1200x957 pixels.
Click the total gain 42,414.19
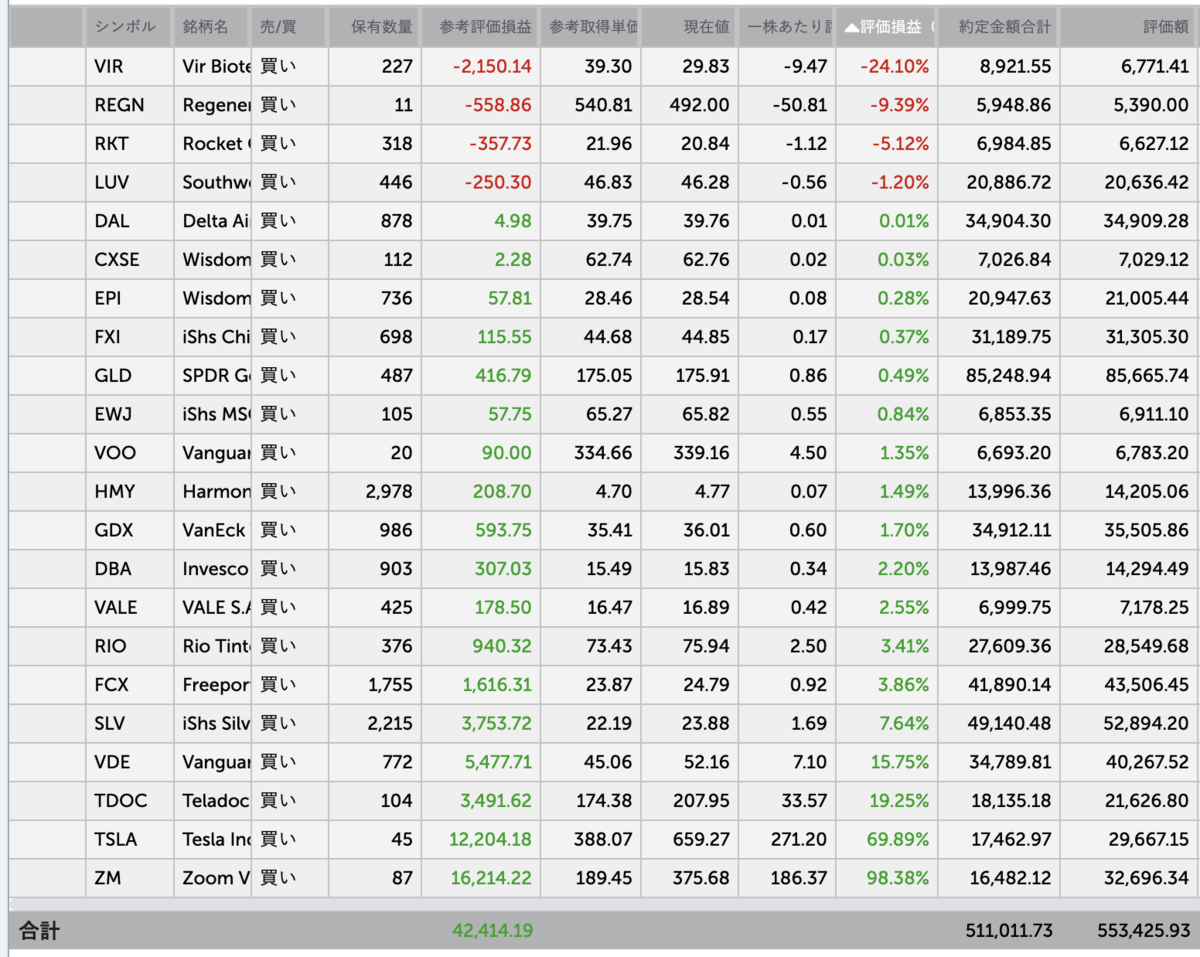[x=492, y=931]
